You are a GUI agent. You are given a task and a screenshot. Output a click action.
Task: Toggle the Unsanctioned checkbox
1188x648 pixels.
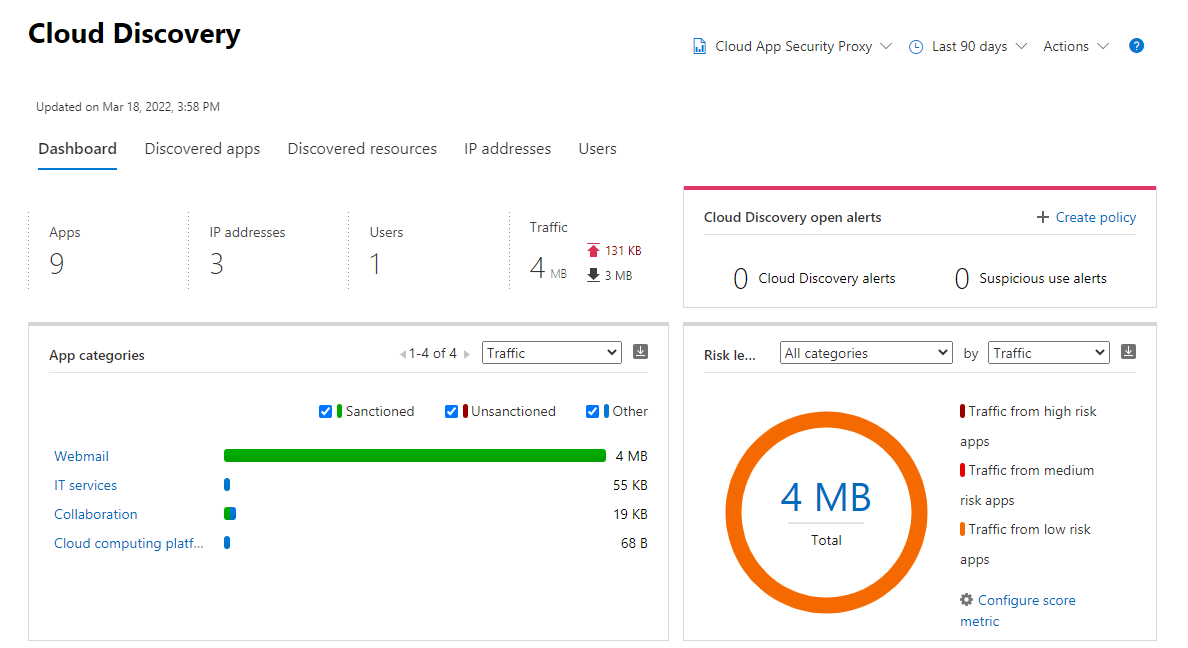(451, 411)
